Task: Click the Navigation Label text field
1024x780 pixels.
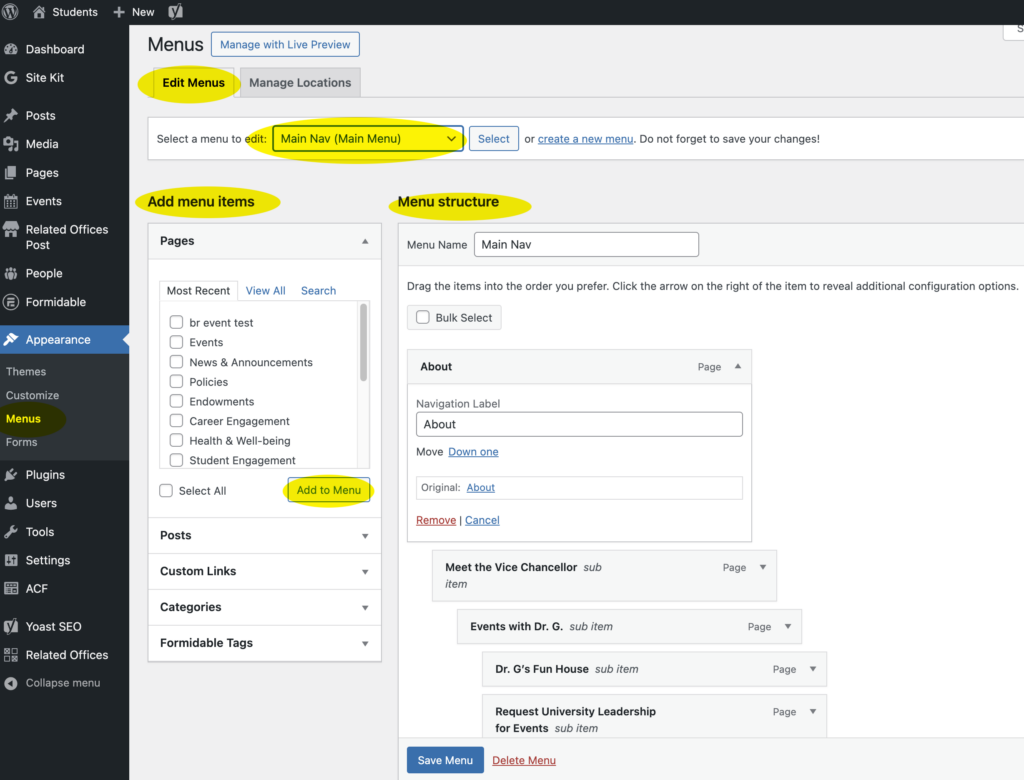Action: click(x=579, y=424)
